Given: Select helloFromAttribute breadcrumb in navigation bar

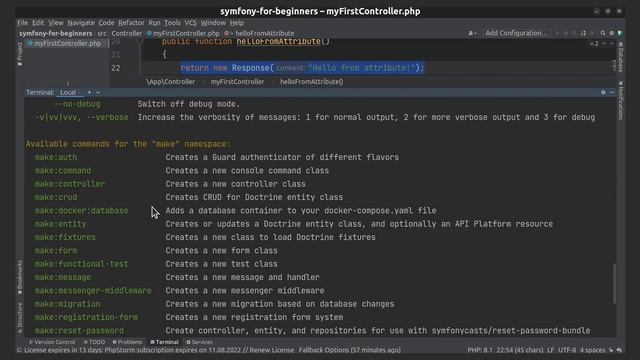Looking at the screenshot, I should point(260,33).
